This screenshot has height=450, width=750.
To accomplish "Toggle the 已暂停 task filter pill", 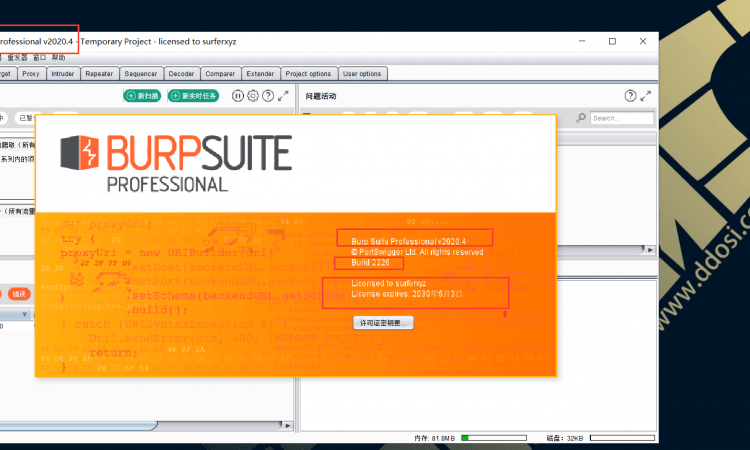I will pos(27,118).
